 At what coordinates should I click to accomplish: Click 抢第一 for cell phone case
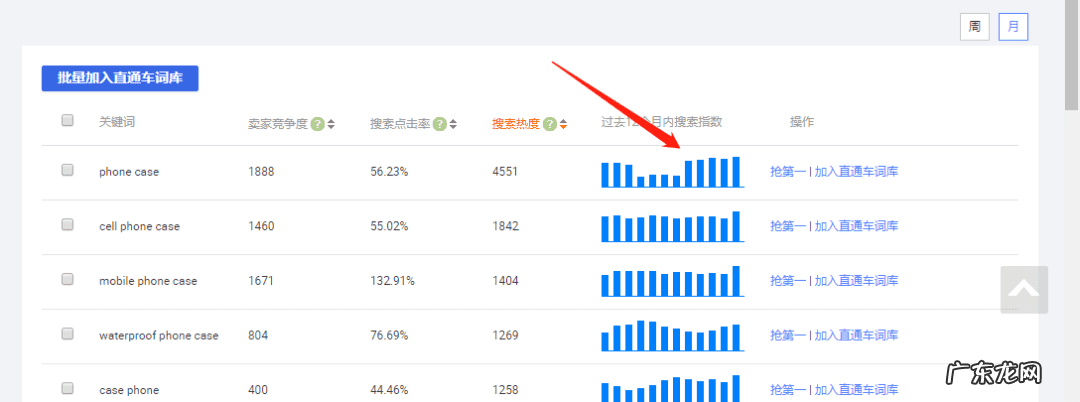[788, 226]
